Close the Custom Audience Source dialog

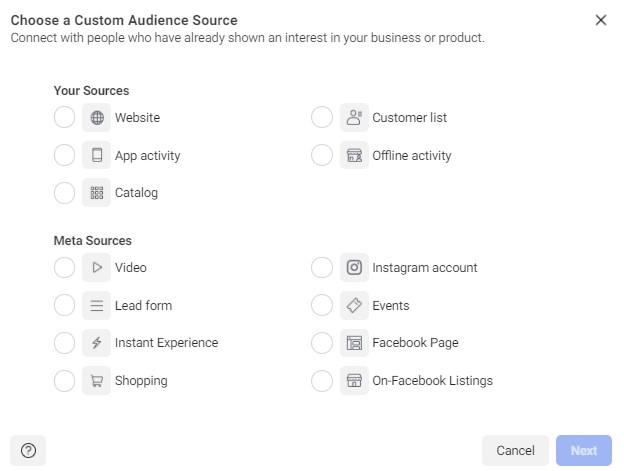click(601, 20)
